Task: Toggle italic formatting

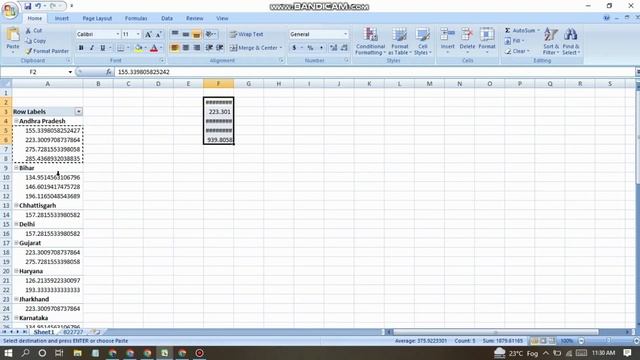Action: click(x=92, y=48)
